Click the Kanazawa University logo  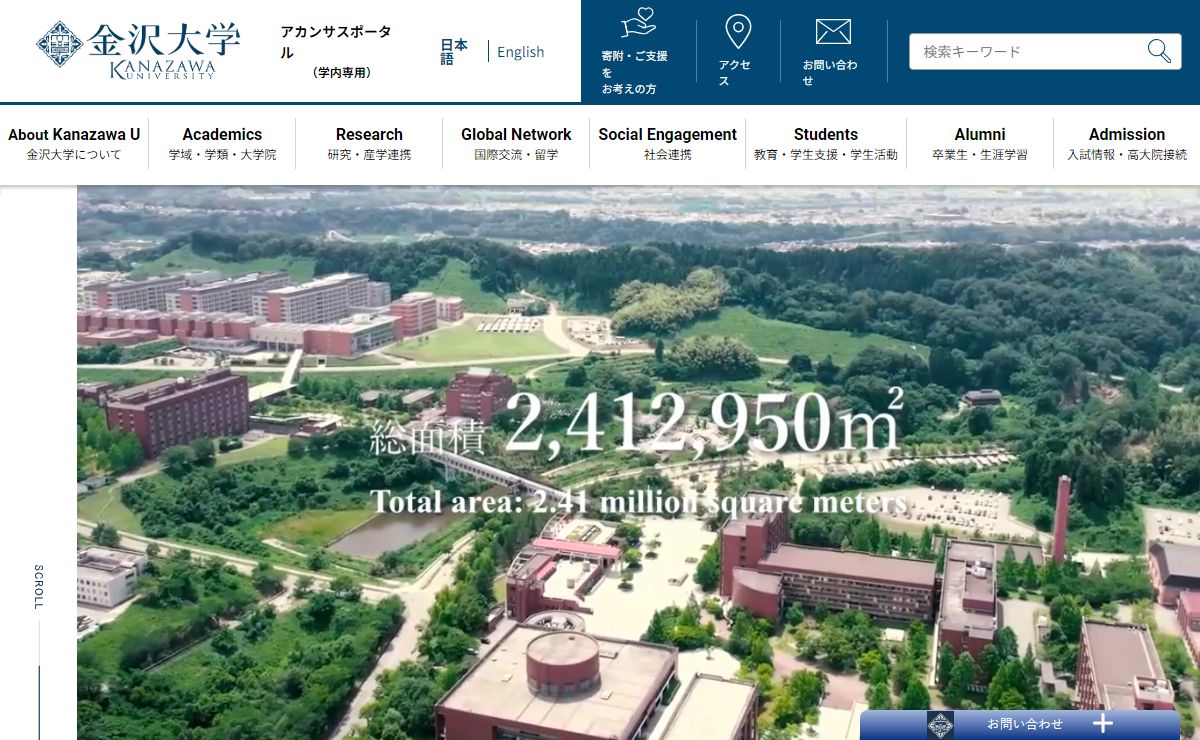(x=139, y=50)
